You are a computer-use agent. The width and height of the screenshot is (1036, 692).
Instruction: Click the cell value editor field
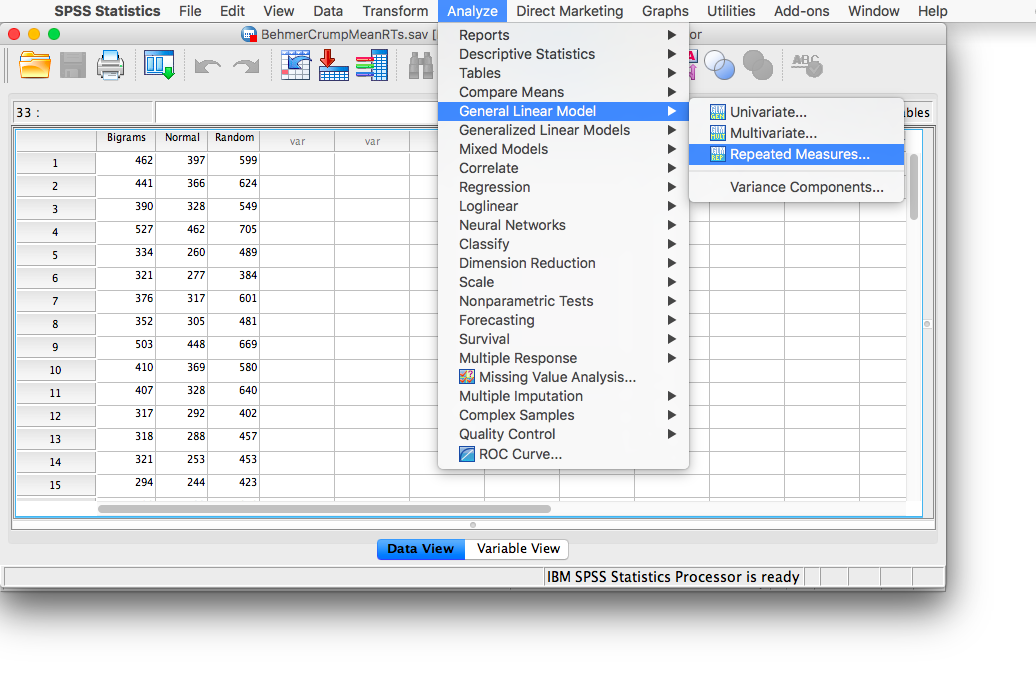tap(296, 112)
